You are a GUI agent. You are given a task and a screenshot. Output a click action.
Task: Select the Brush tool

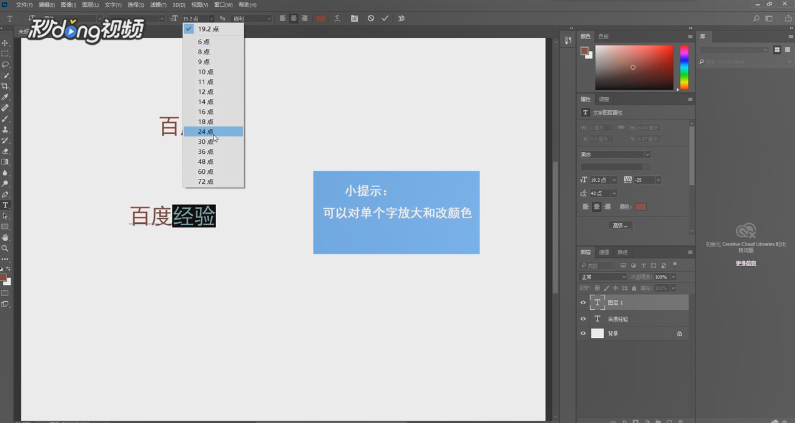click(5, 119)
